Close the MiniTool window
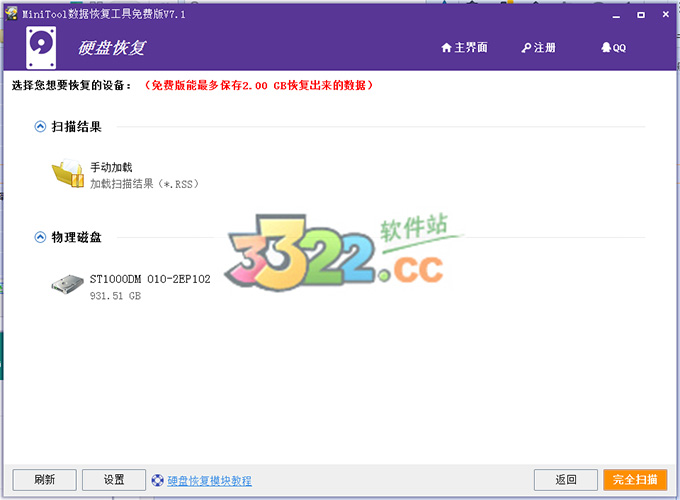The image size is (680, 500). (x=666, y=14)
